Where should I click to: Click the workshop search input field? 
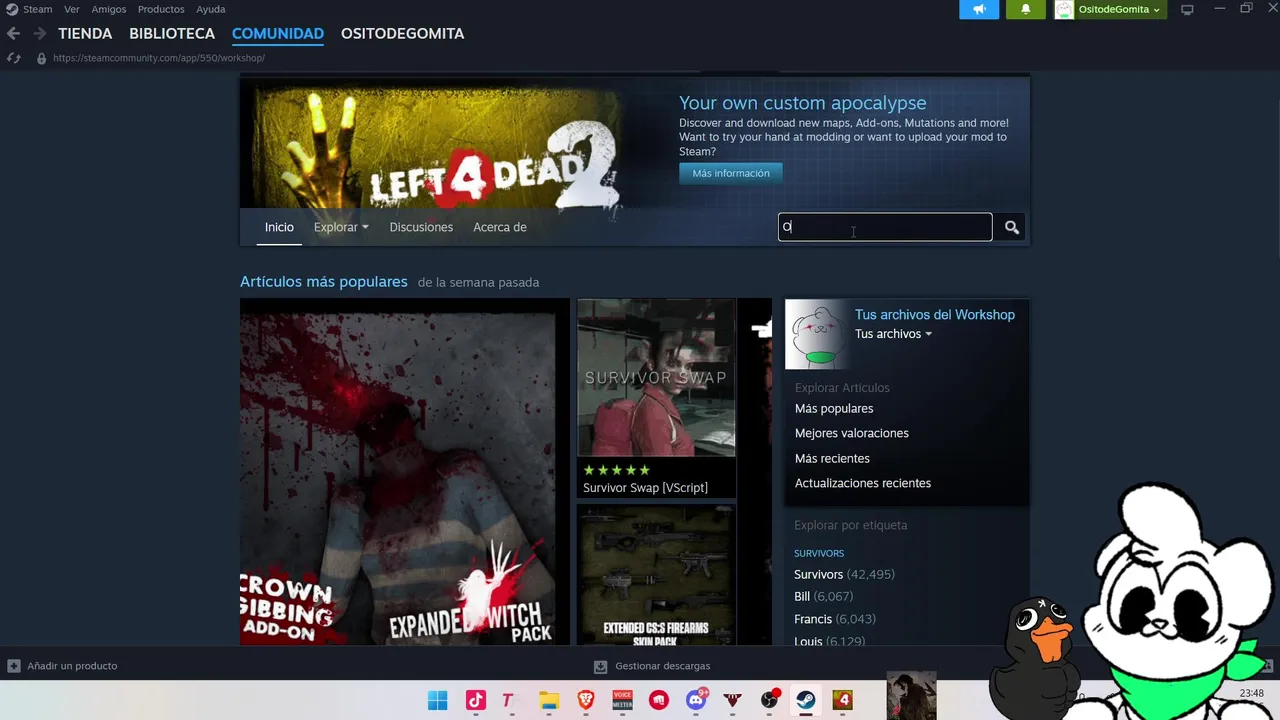pos(885,227)
